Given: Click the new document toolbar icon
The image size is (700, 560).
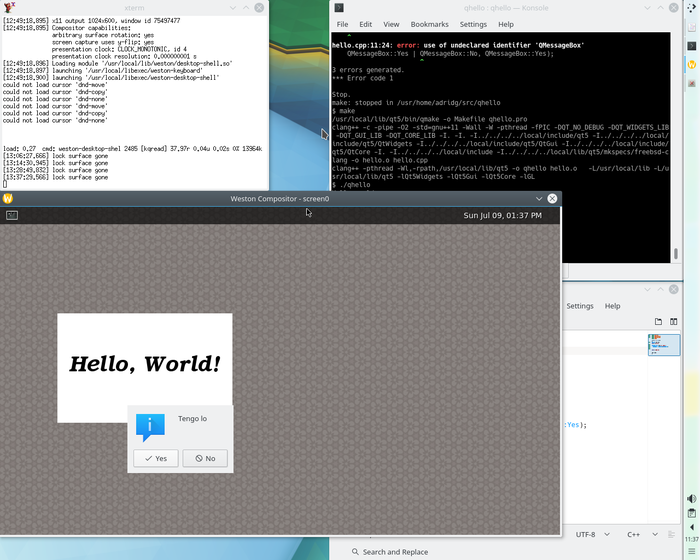Looking at the screenshot, I should [x=659, y=321].
